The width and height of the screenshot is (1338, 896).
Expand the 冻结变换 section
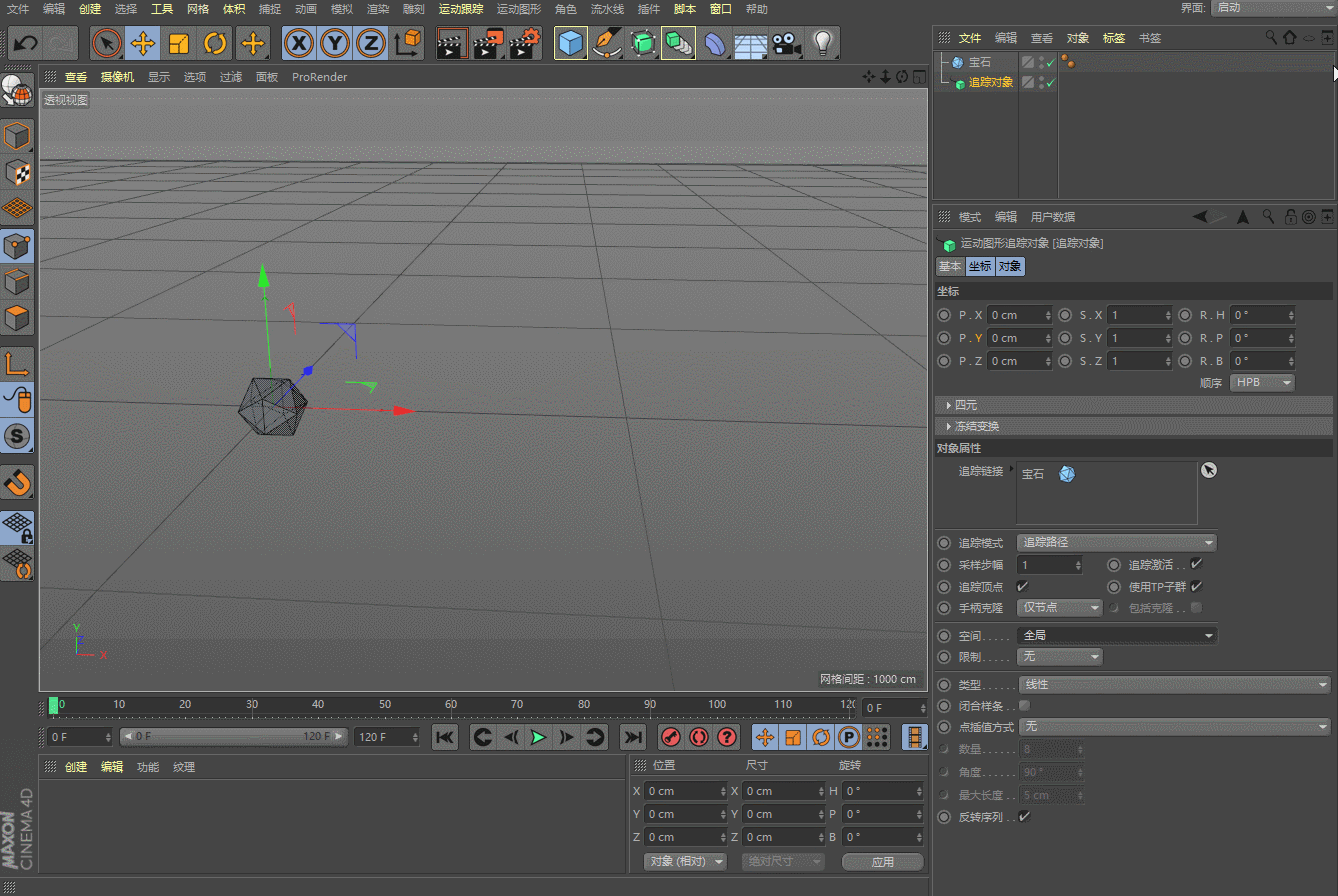(1133, 426)
